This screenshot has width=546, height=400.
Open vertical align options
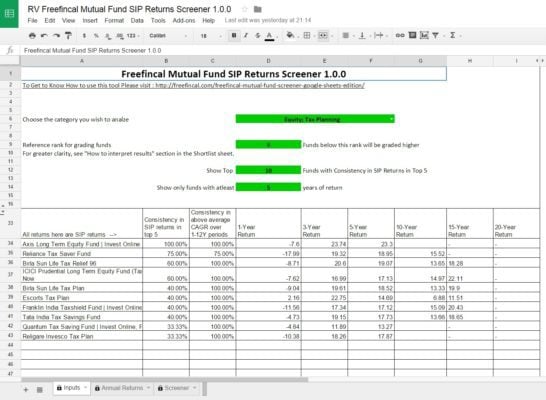pyautogui.click(x=362, y=35)
